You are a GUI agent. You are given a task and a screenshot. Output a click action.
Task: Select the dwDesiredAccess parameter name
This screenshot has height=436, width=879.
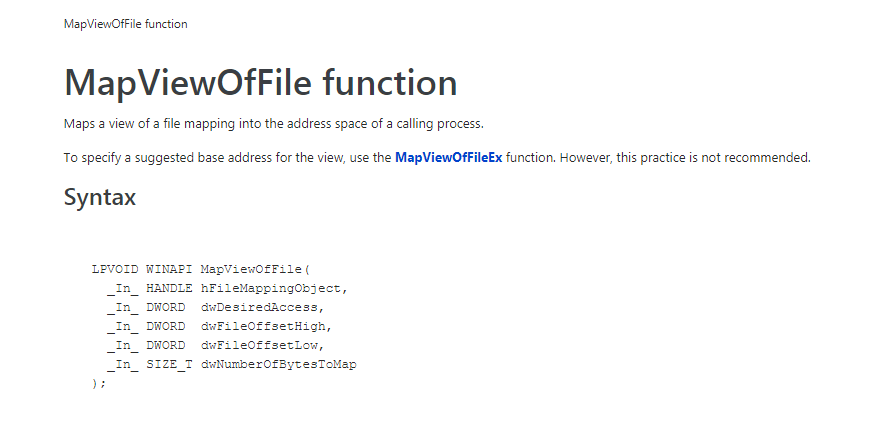coord(262,307)
